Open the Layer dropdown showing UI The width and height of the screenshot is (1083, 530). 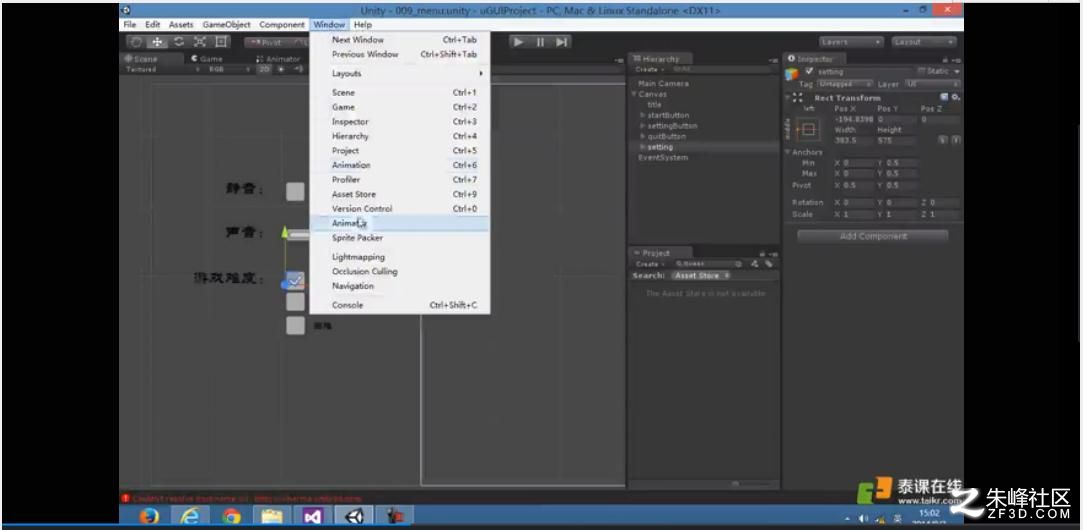pyautogui.click(x=930, y=84)
